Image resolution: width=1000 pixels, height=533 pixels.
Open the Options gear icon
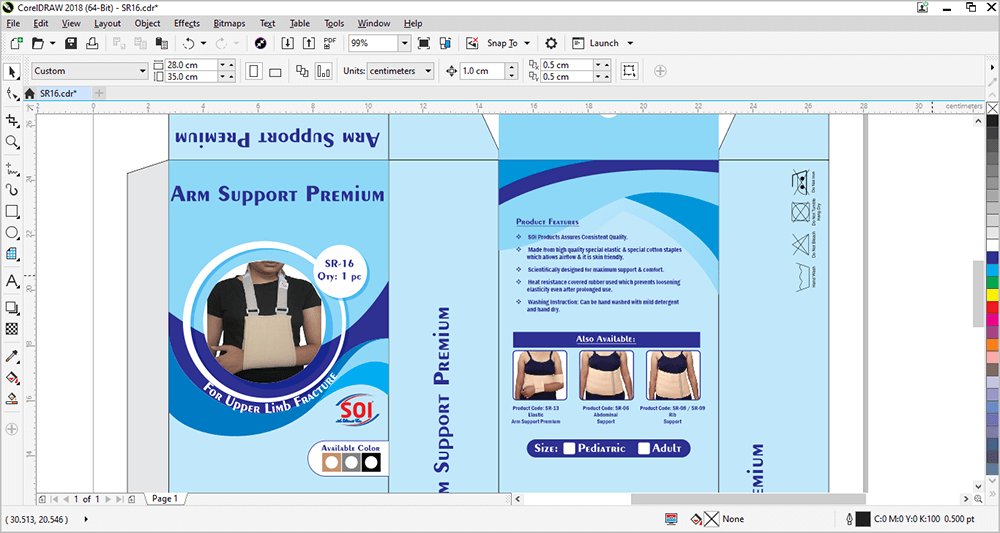(551, 43)
